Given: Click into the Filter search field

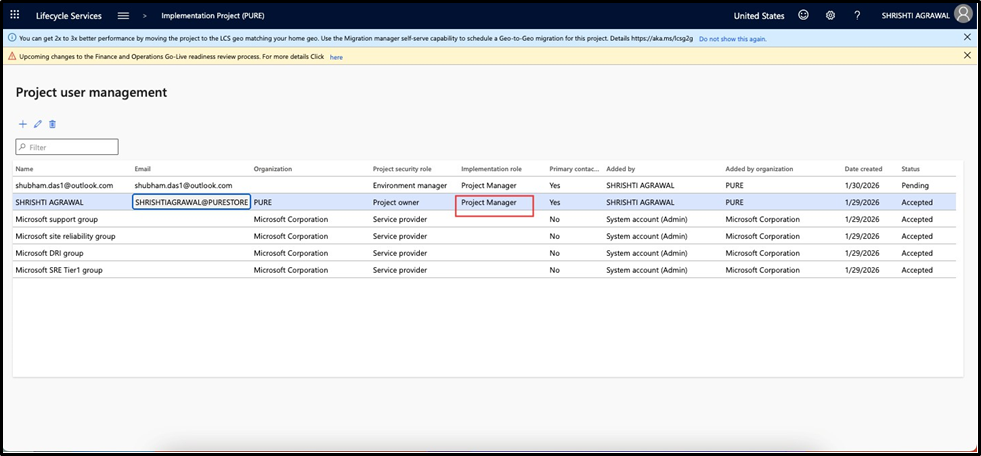Looking at the screenshot, I should [x=67, y=147].
